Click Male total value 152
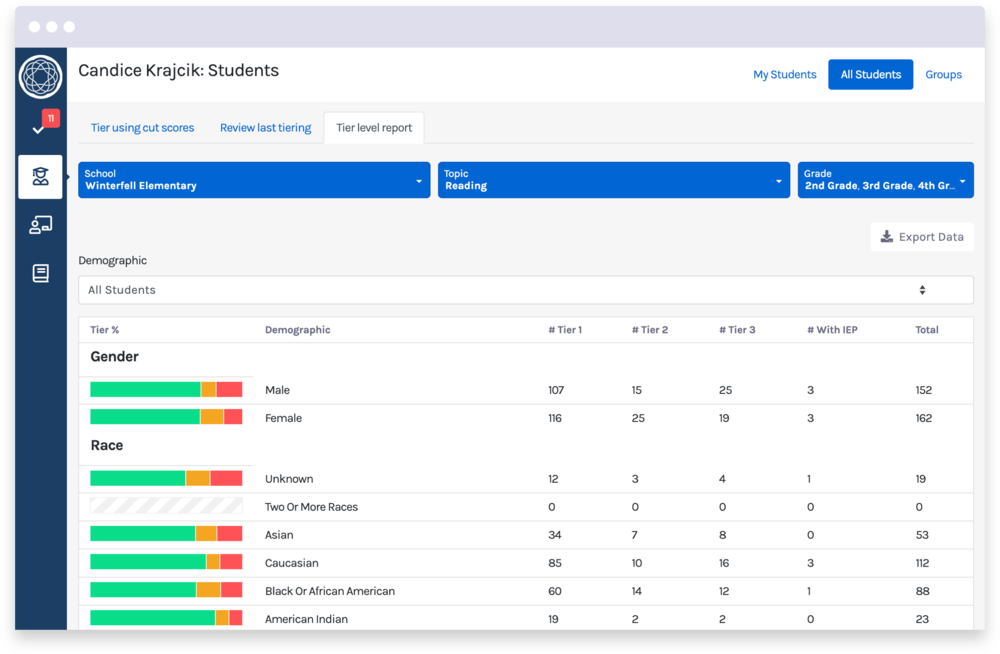The width and height of the screenshot is (1000, 654). tap(923, 390)
